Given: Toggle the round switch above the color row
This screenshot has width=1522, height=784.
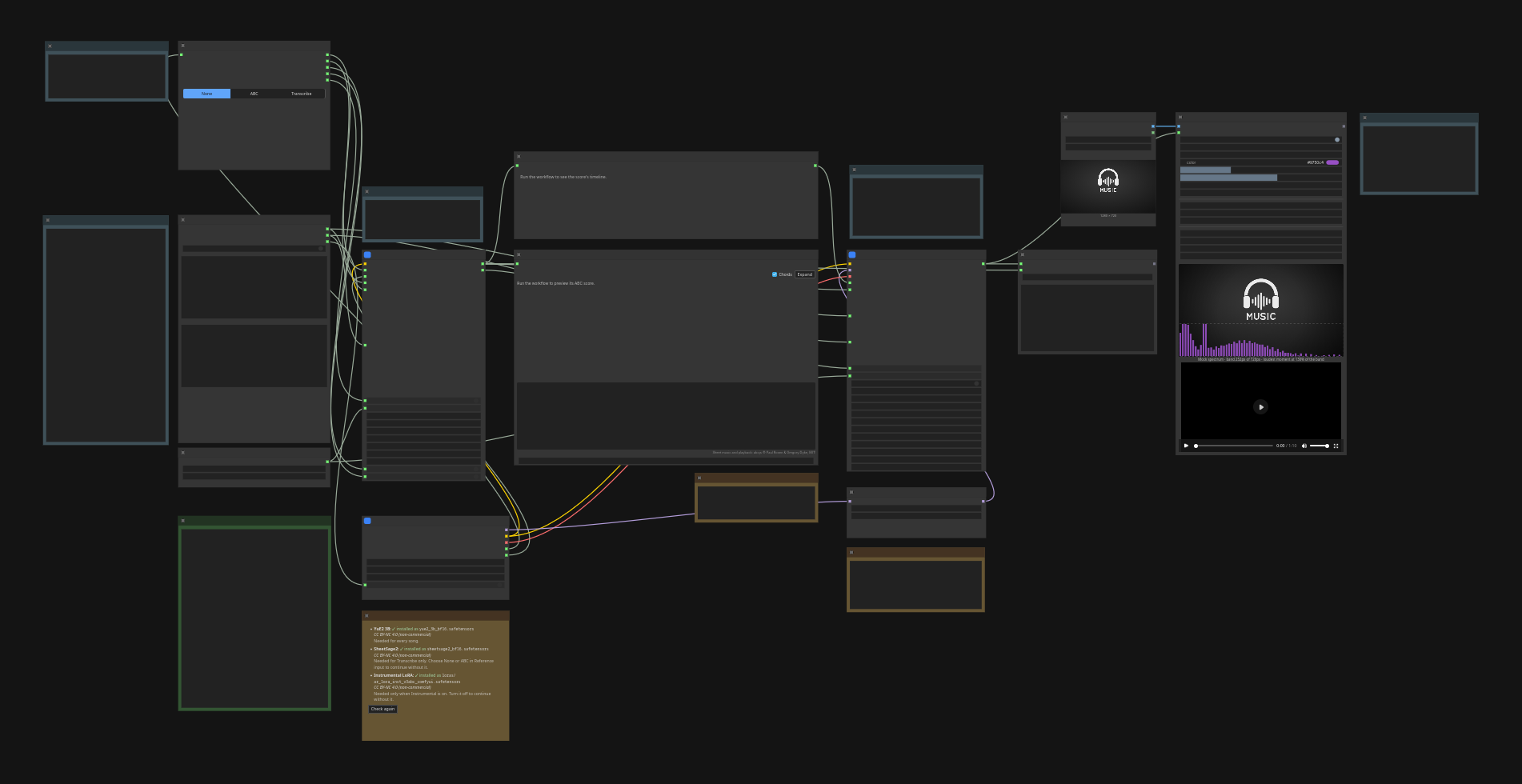Looking at the screenshot, I should (1336, 139).
